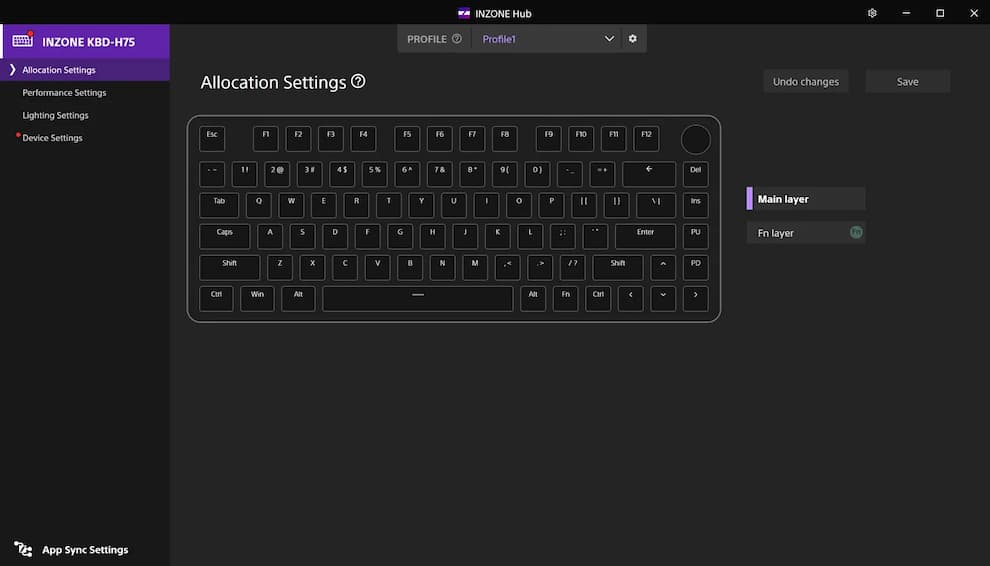Go to Lighting Settings
Viewport: 990px width, 566px height.
(55, 116)
